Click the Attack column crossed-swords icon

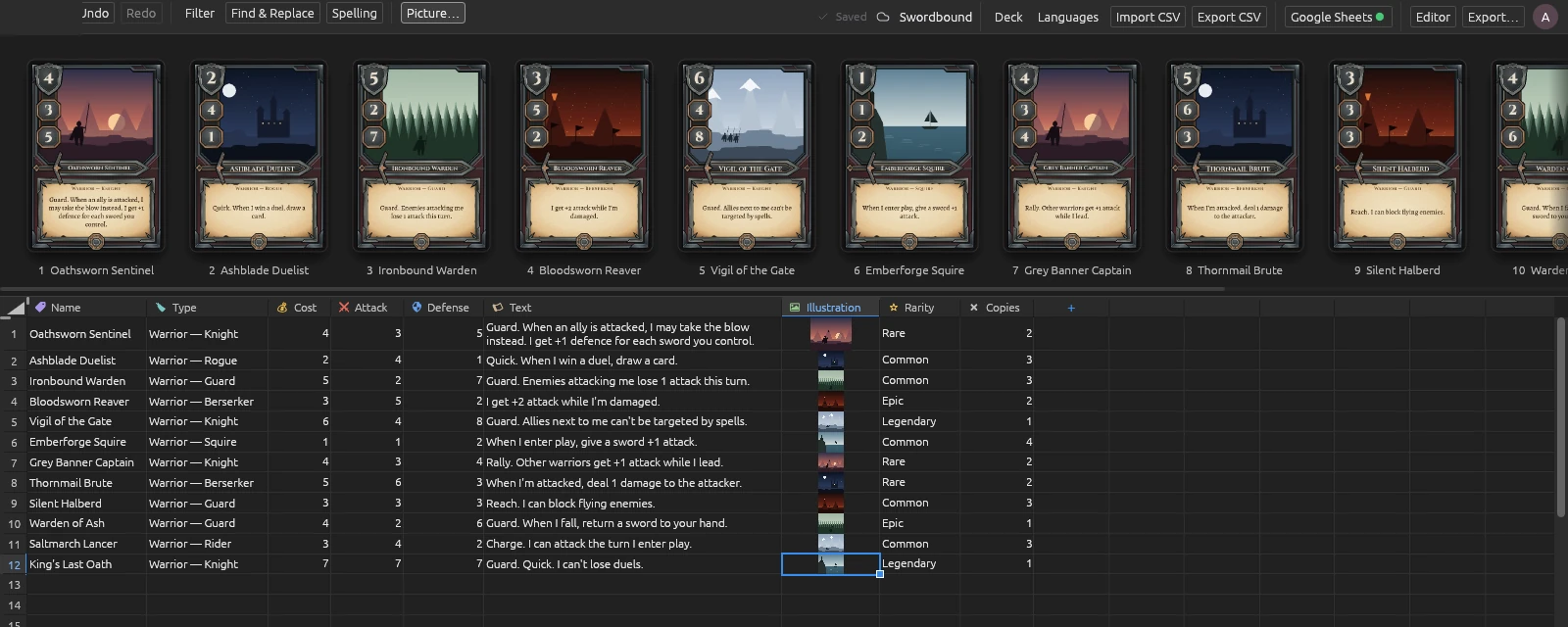pos(344,308)
